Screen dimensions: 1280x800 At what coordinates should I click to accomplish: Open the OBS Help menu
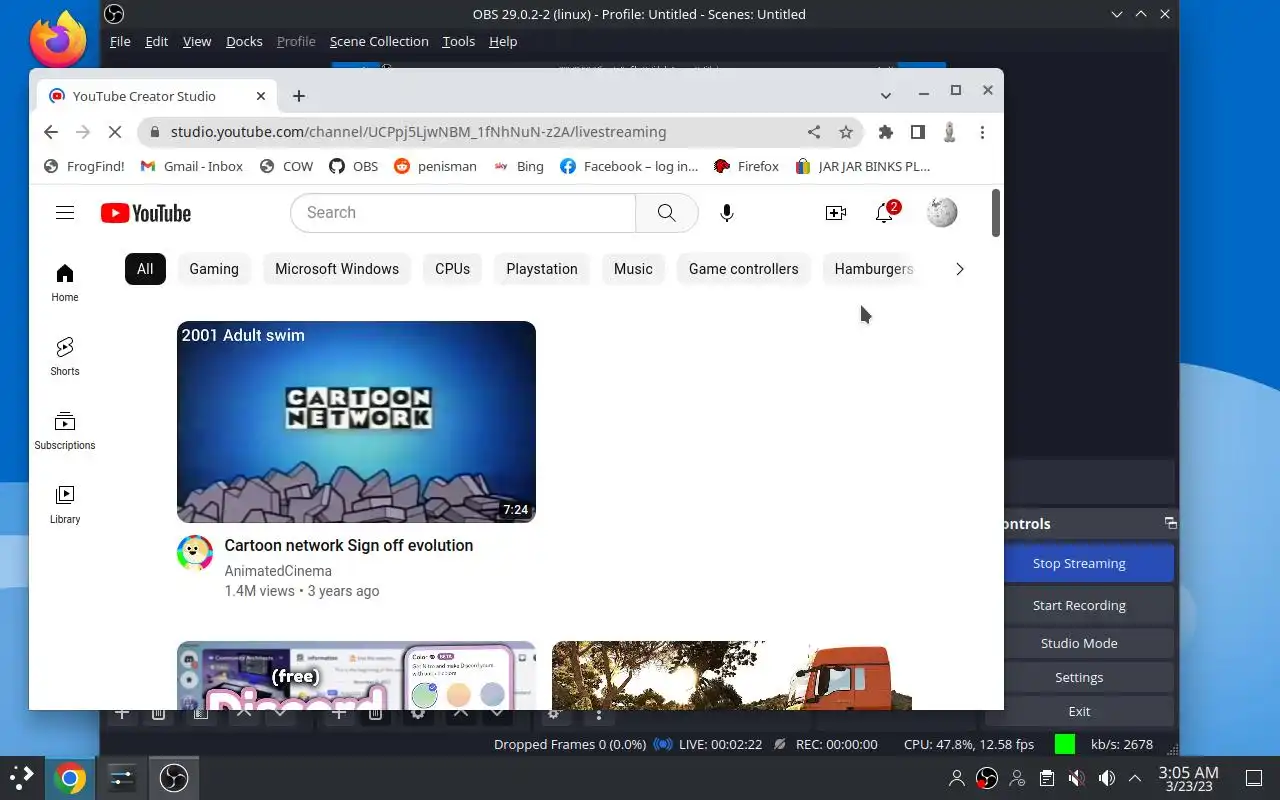(x=503, y=41)
